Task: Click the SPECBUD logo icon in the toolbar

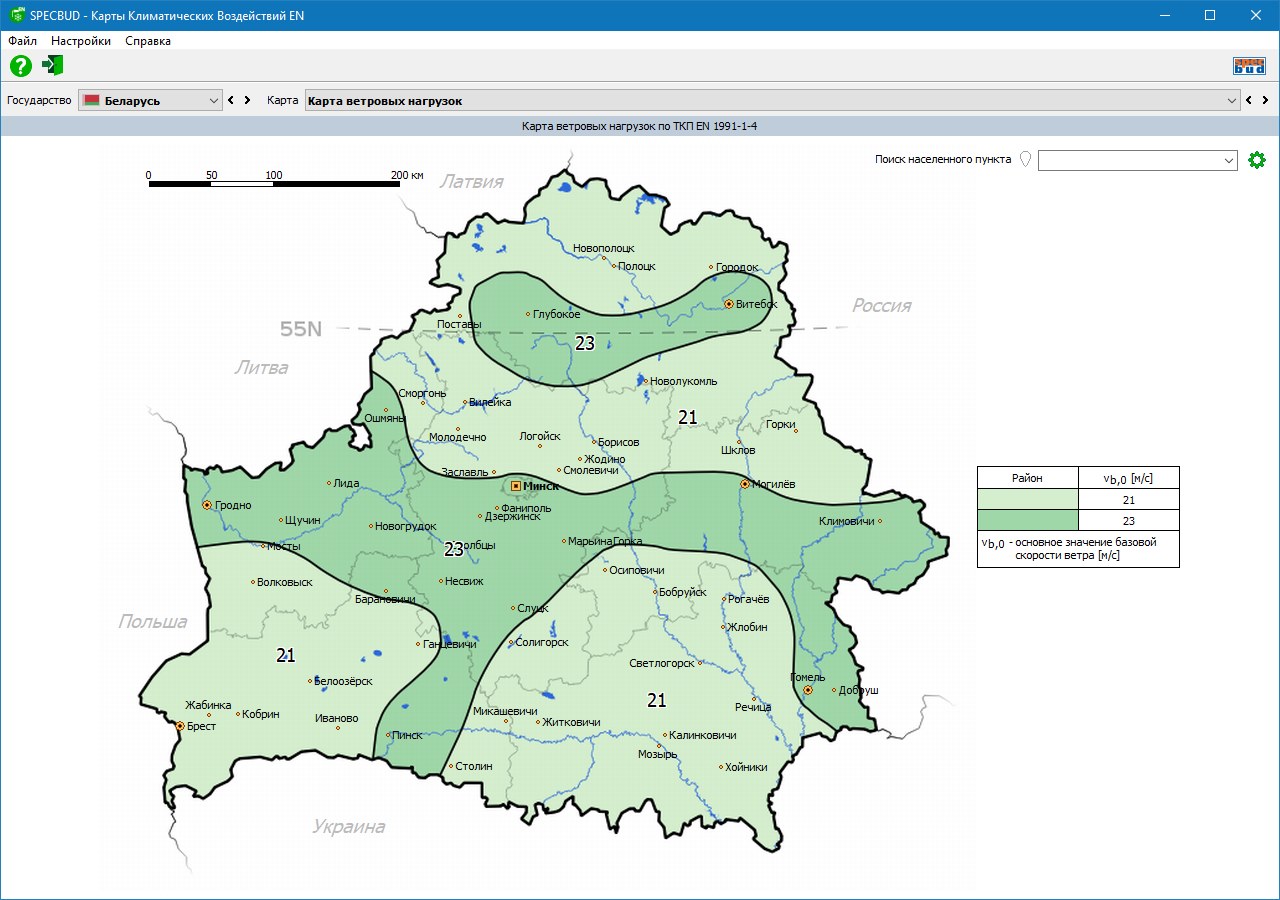Action: 1249,66
